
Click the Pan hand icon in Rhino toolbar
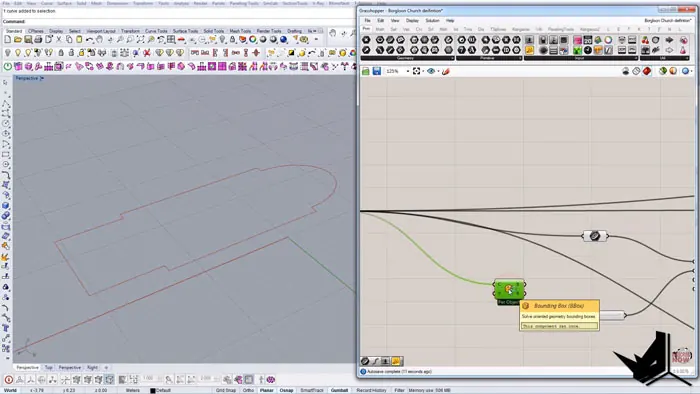pos(100,40)
